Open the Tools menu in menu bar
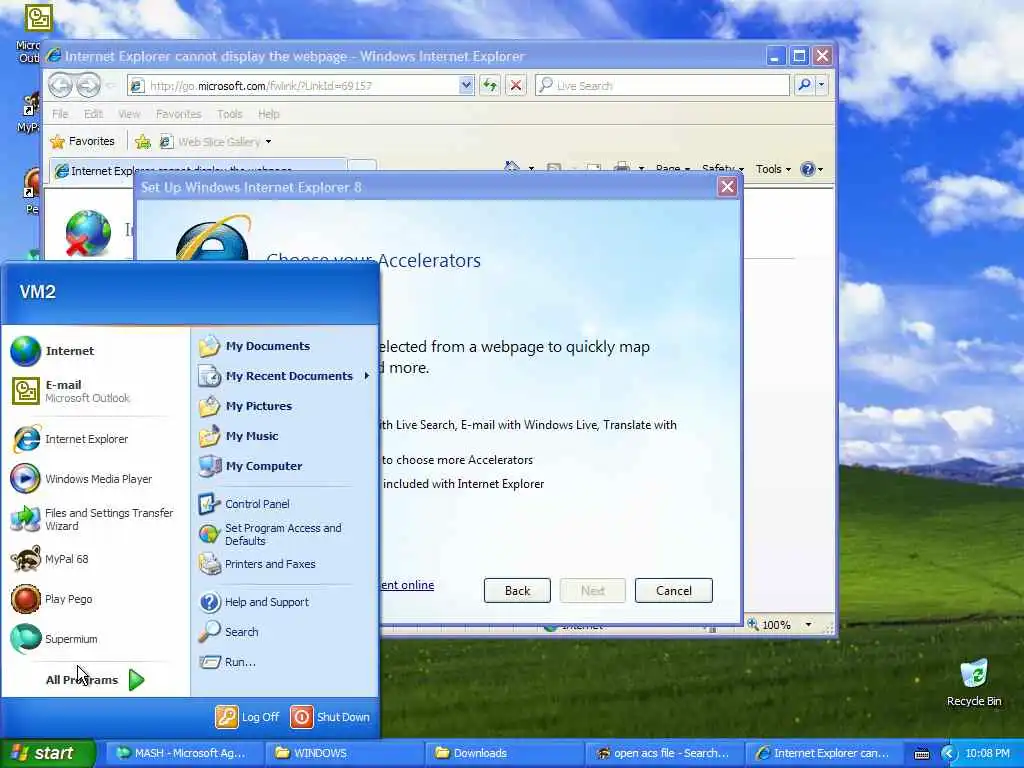The width and height of the screenshot is (1024, 768). 229,114
